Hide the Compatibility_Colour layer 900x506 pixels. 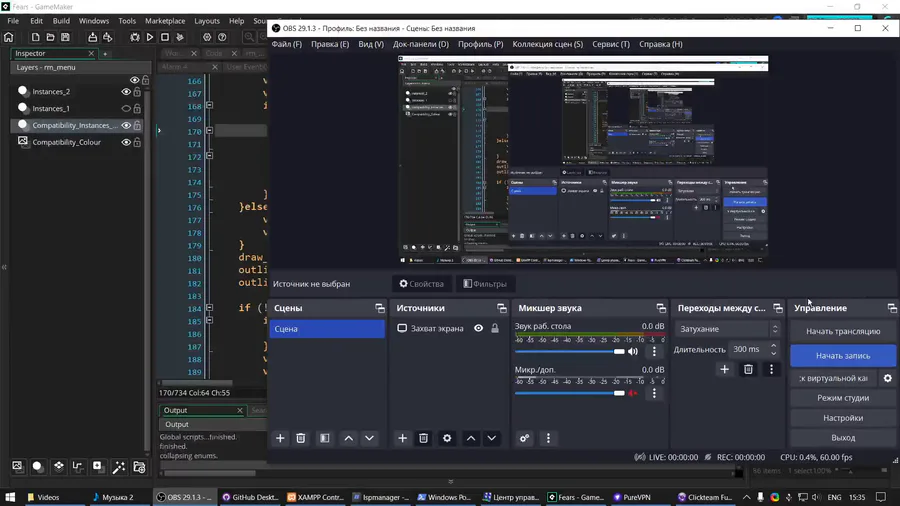click(126, 142)
